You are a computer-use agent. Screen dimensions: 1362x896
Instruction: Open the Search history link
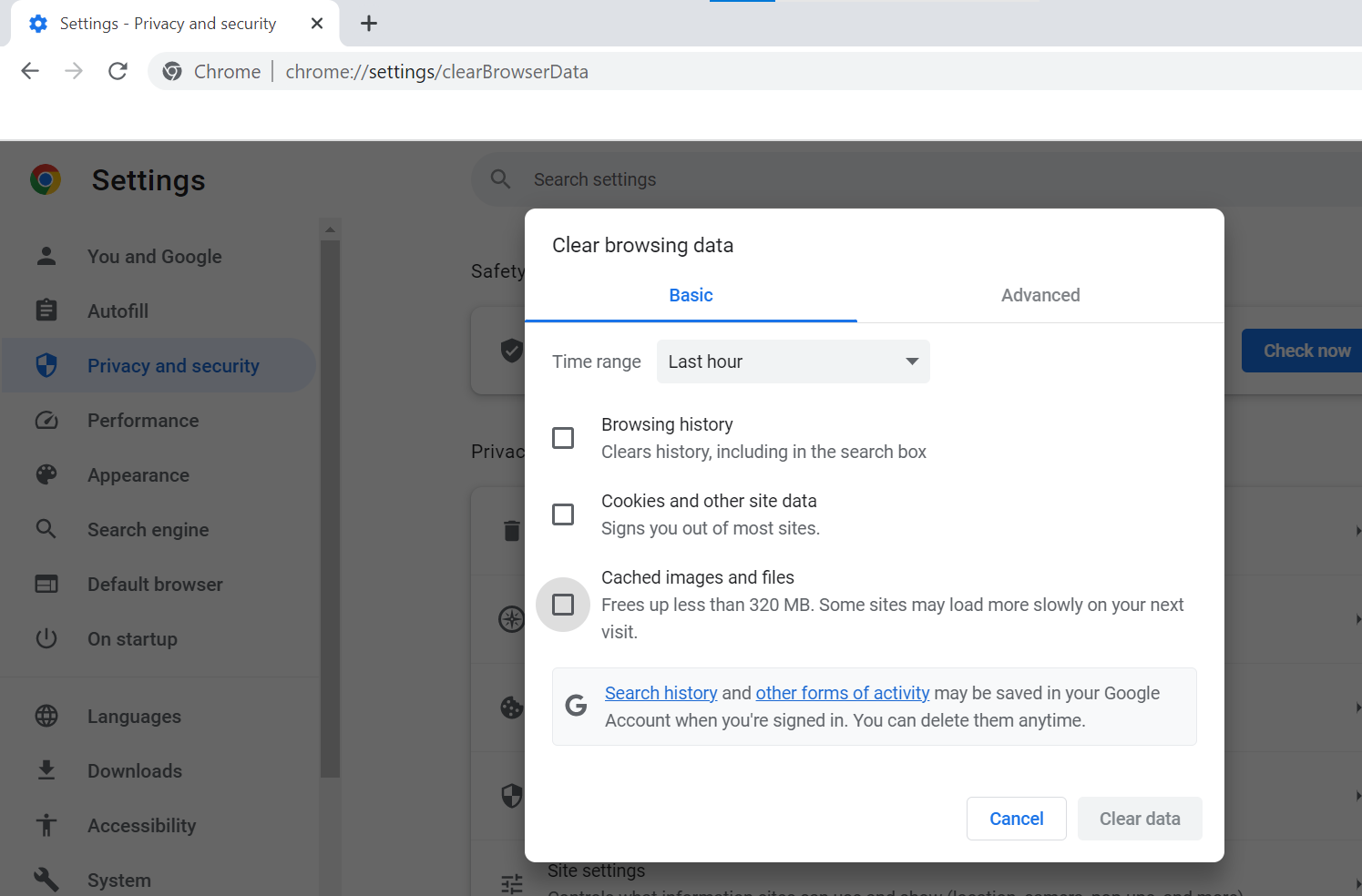(x=661, y=693)
